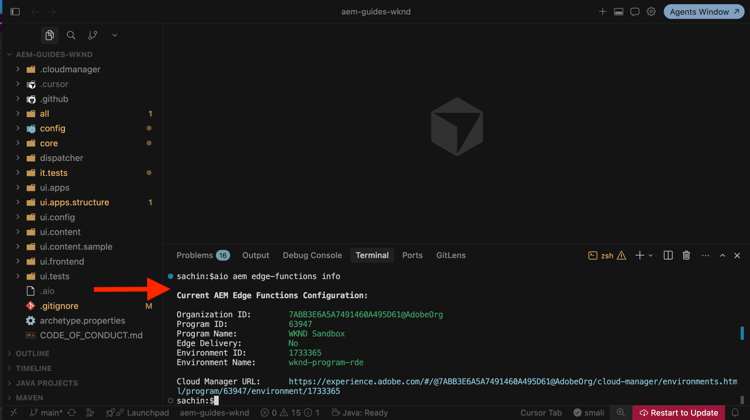
Task: Open the Explorer files view icon
Action: pyautogui.click(x=49, y=35)
